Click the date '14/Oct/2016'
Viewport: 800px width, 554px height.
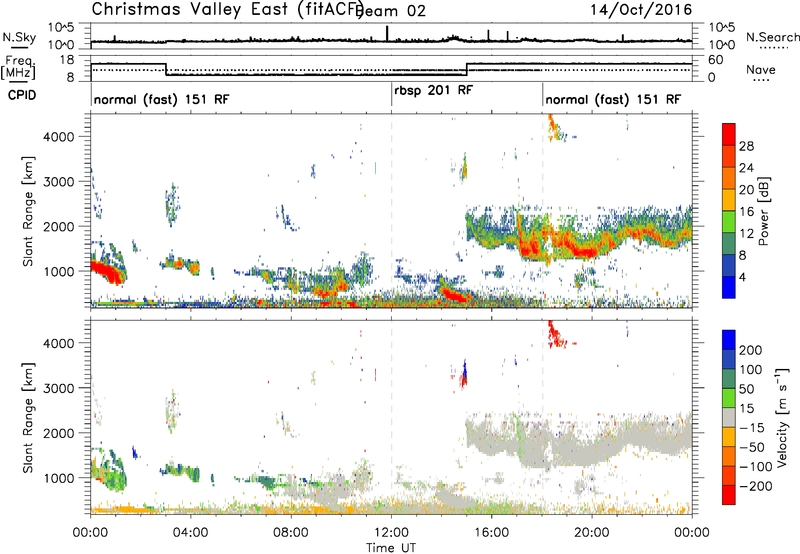[641, 10]
